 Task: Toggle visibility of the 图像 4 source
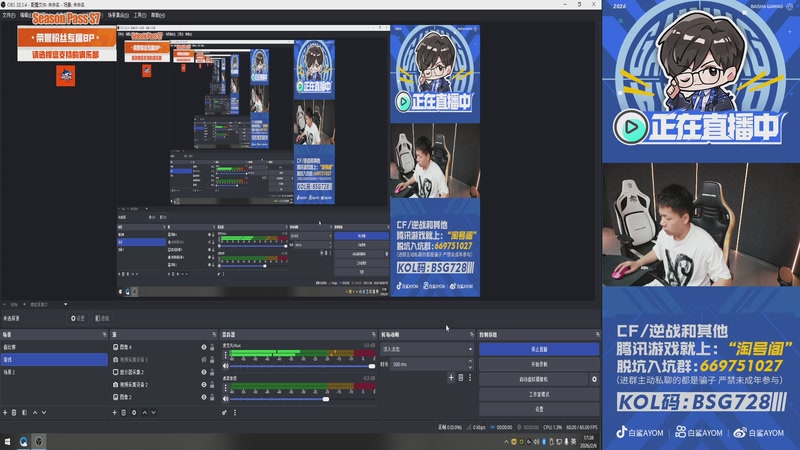coord(204,347)
